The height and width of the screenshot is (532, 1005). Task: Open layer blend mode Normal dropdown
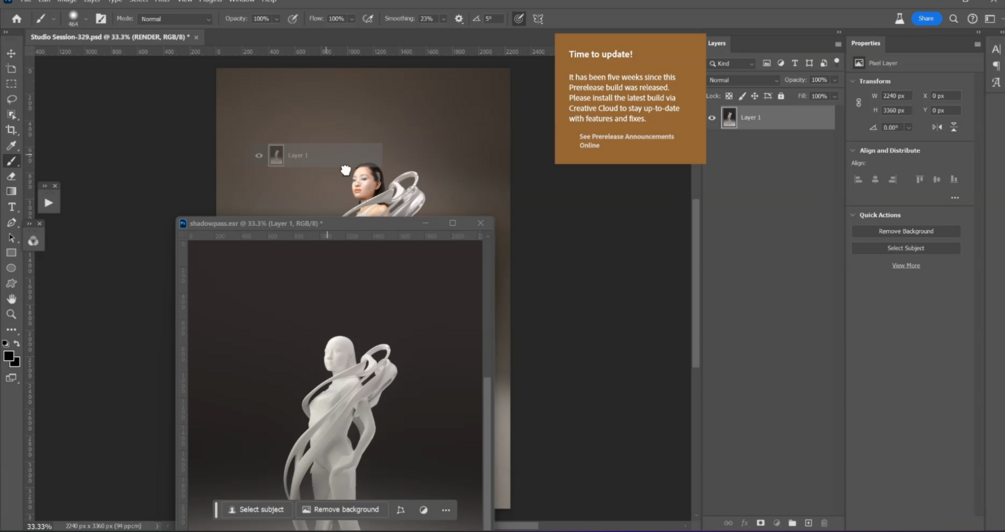point(743,80)
